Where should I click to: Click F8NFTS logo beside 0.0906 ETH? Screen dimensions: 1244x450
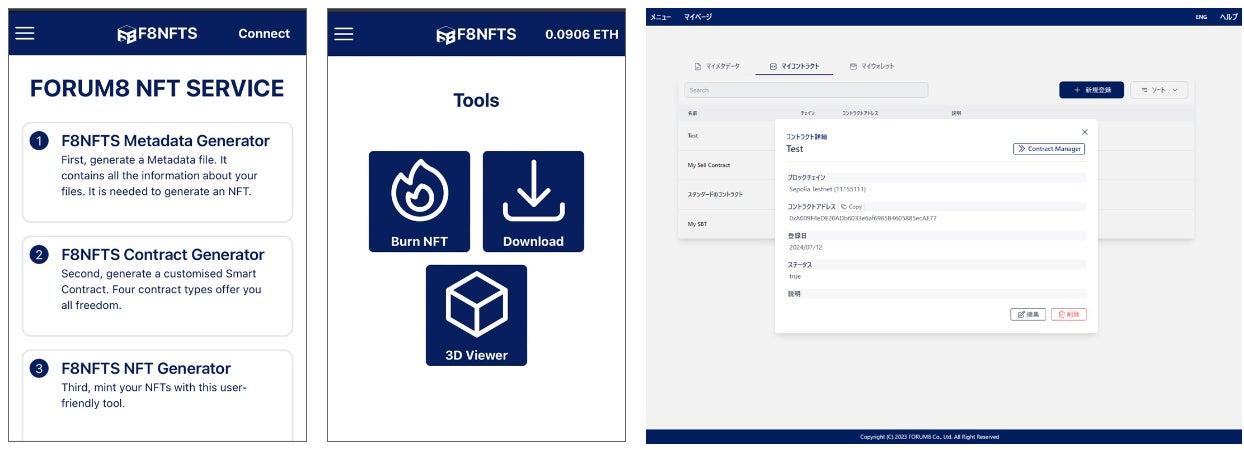(476, 34)
